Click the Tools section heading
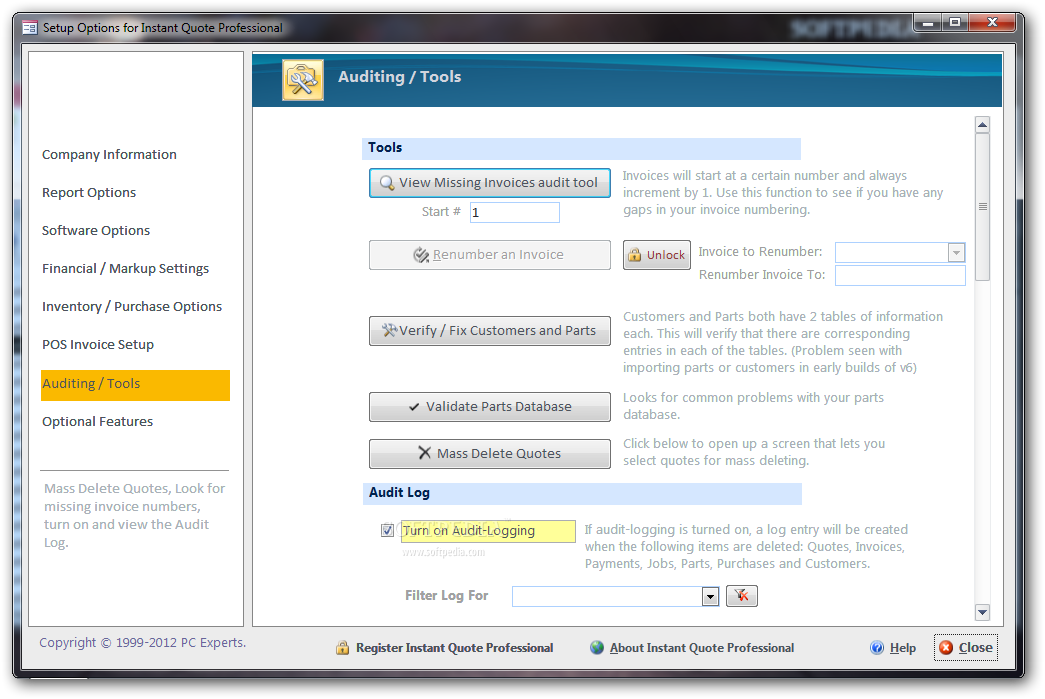This screenshot has height=699, width=1045. [x=385, y=147]
